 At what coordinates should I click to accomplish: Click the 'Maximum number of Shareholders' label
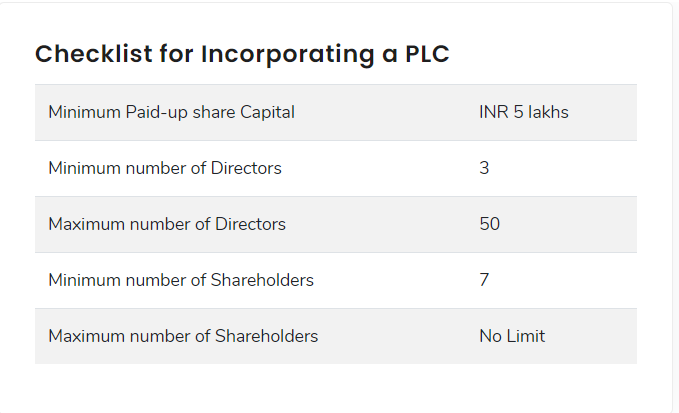point(183,336)
